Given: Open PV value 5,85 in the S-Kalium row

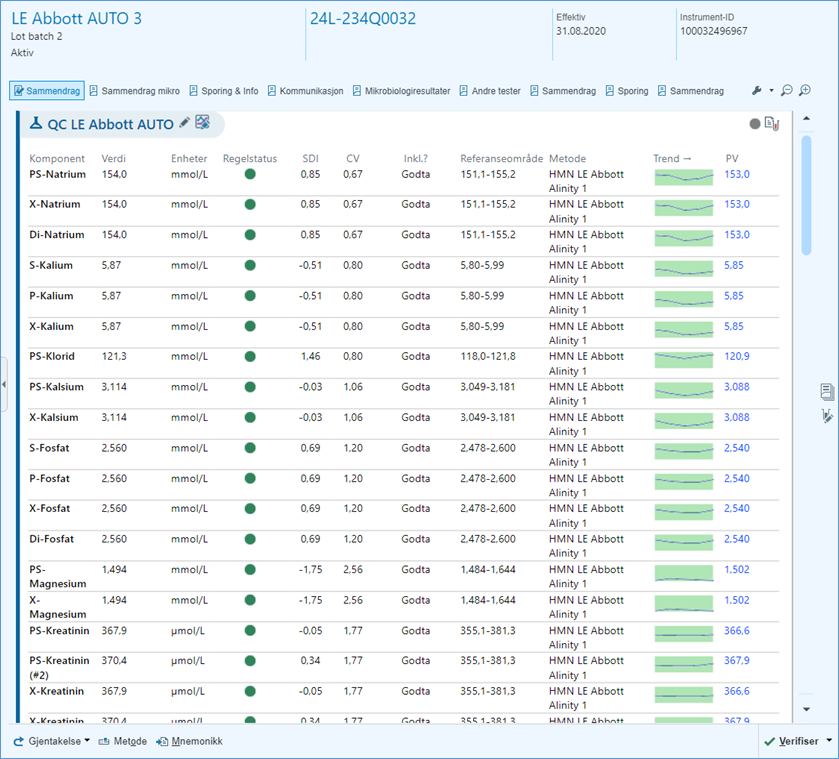Looking at the screenshot, I should point(734,265).
